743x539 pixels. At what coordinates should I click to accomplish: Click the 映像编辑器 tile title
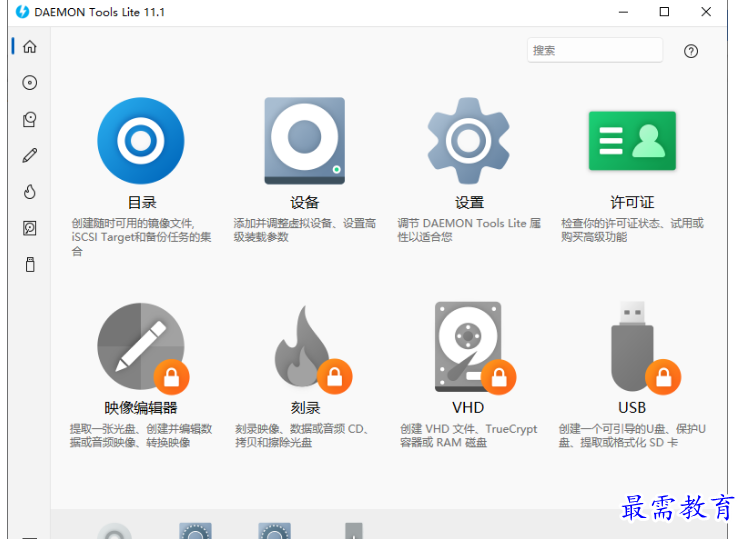141,408
